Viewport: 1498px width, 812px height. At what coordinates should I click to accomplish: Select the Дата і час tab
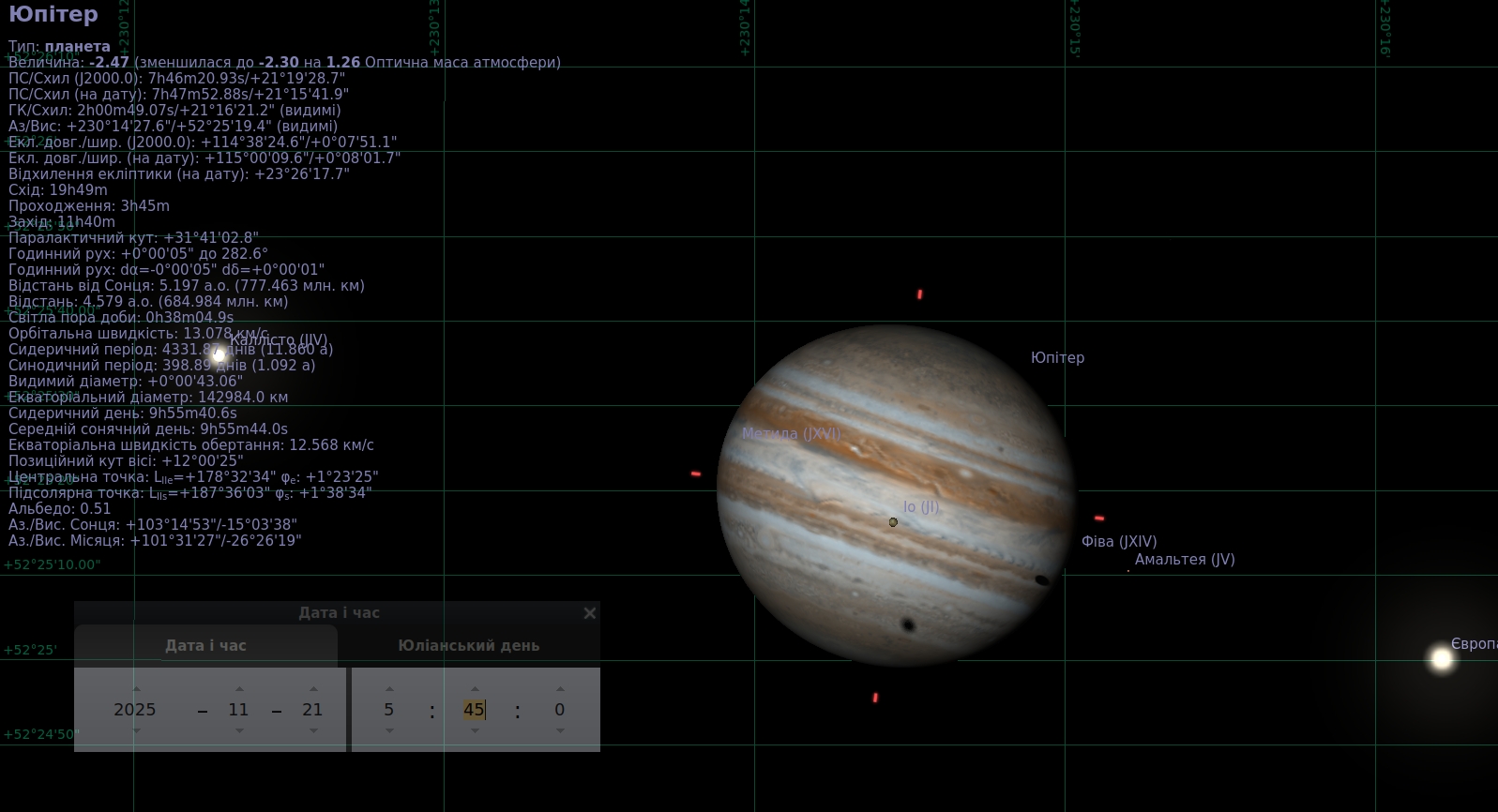click(x=206, y=645)
